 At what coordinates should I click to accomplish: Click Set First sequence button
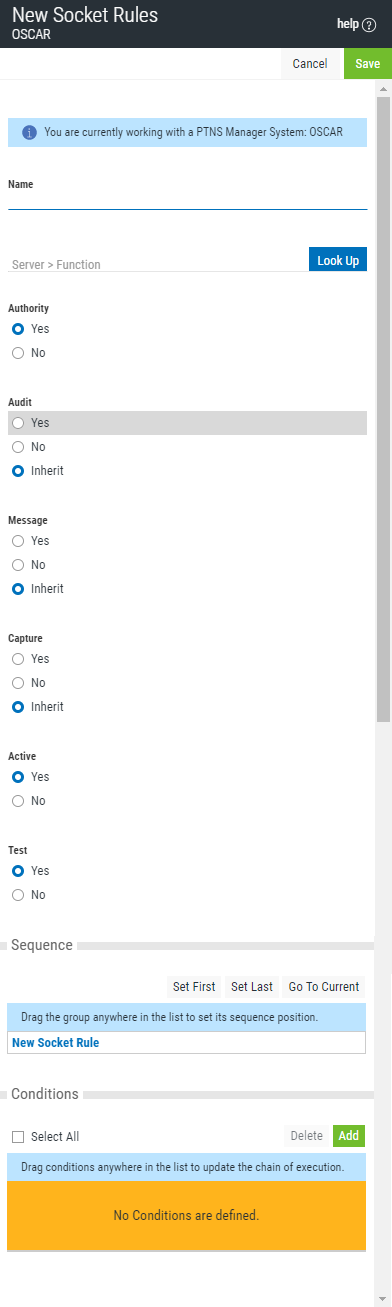pos(194,987)
